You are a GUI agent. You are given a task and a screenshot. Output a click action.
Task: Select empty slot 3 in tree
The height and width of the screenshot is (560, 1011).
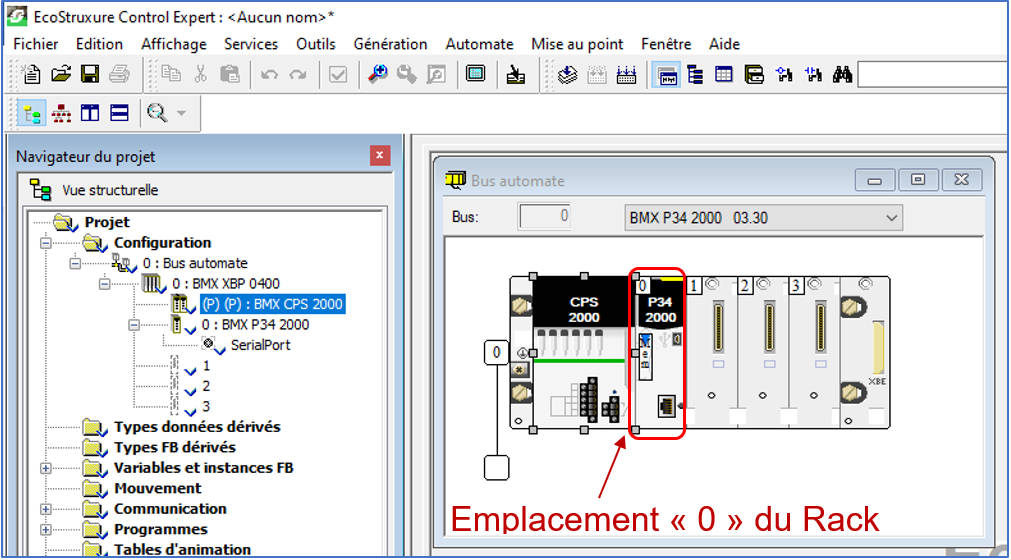click(x=206, y=407)
